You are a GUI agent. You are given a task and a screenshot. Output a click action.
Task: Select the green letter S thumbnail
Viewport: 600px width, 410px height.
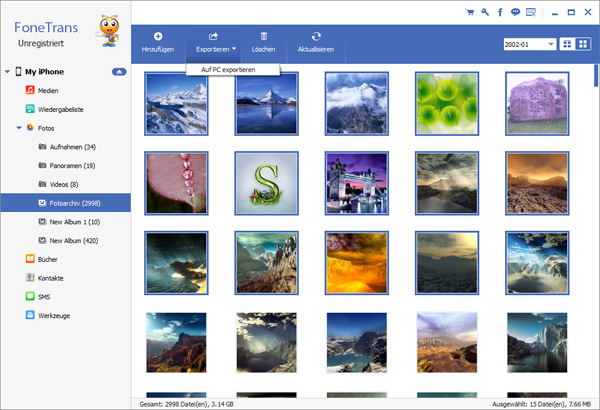[266, 183]
